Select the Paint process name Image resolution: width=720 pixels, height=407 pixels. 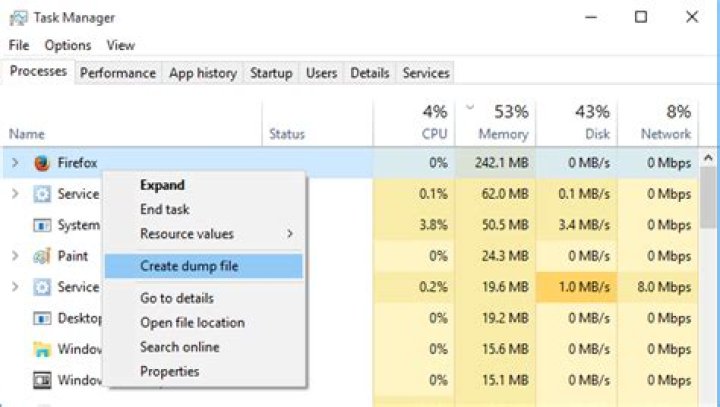[73, 256]
